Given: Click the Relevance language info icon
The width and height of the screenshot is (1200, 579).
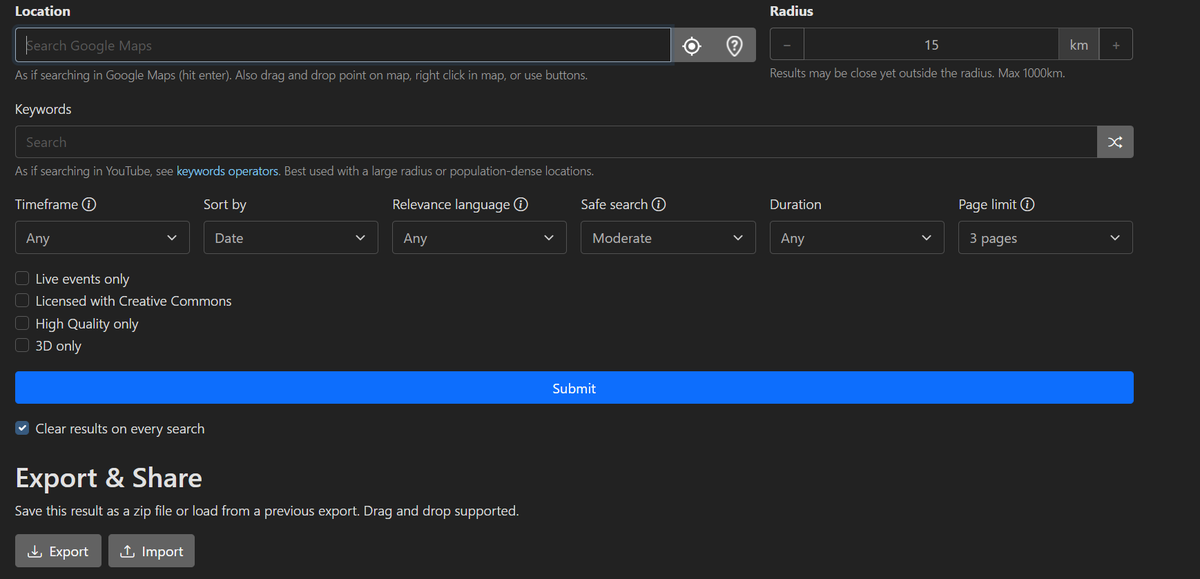Looking at the screenshot, I should (521, 204).
